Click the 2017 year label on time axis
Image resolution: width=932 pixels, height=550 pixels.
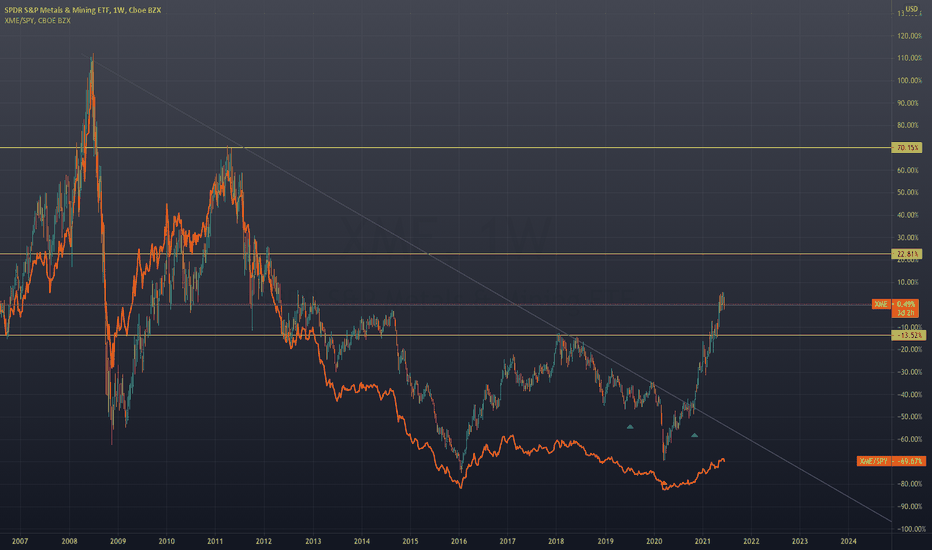(508, 541)
